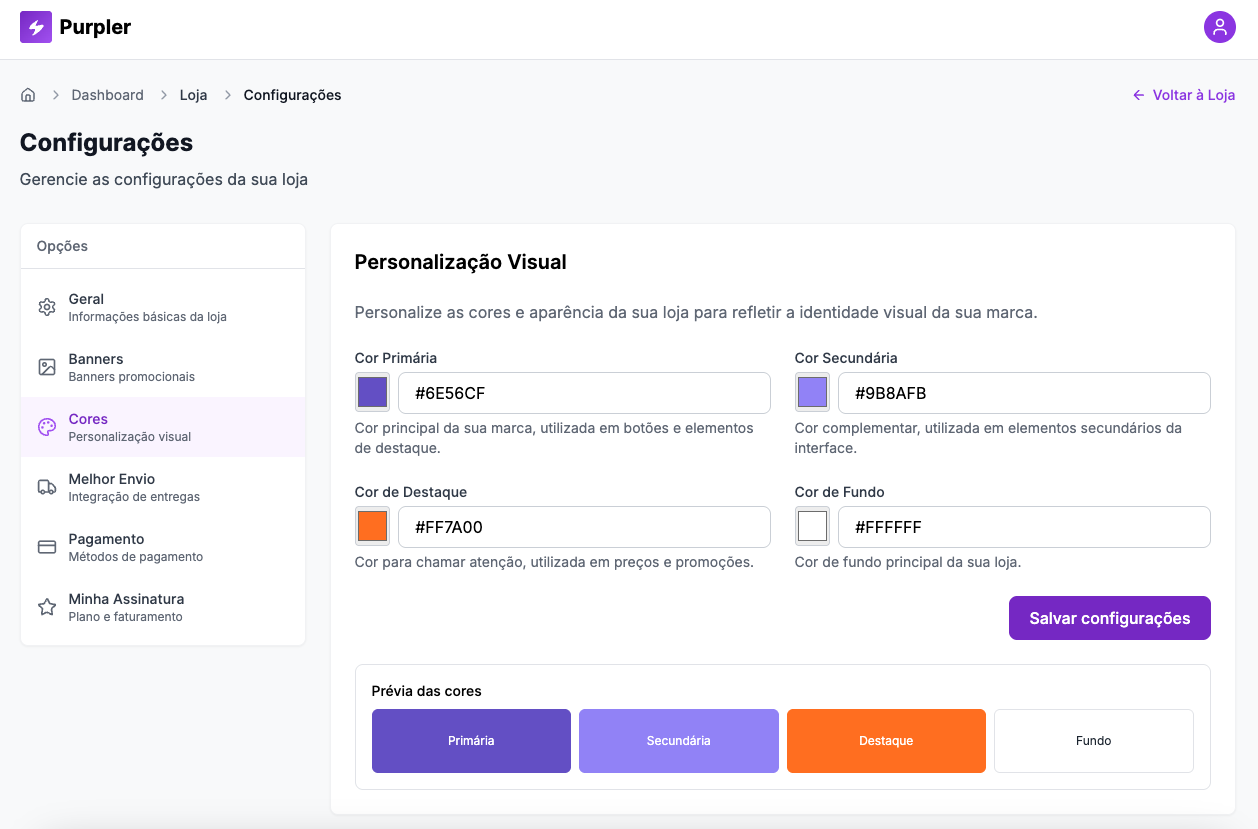Click the Purpler lightning bolt logo

coord(34,27)
